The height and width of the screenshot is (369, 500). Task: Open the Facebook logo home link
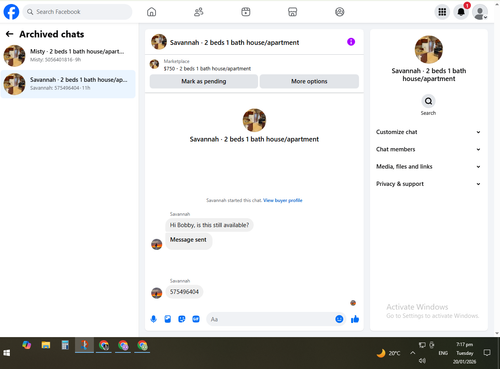click(x=11, y=12)
